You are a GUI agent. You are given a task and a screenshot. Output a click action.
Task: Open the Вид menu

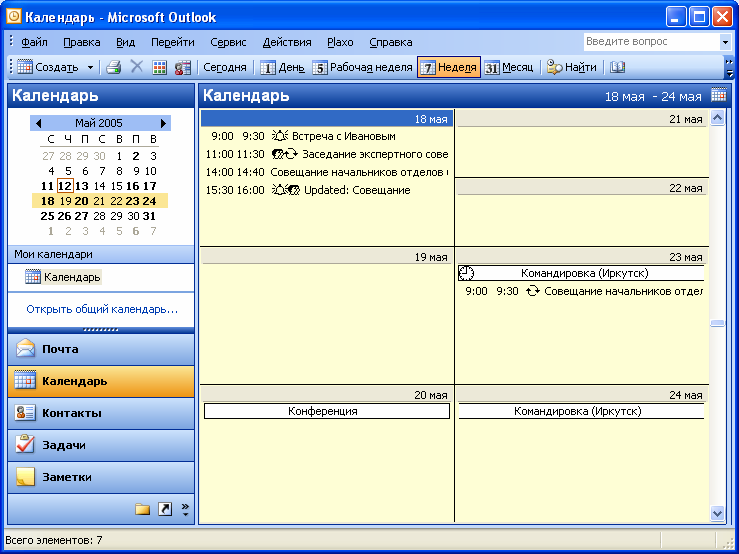125,42
